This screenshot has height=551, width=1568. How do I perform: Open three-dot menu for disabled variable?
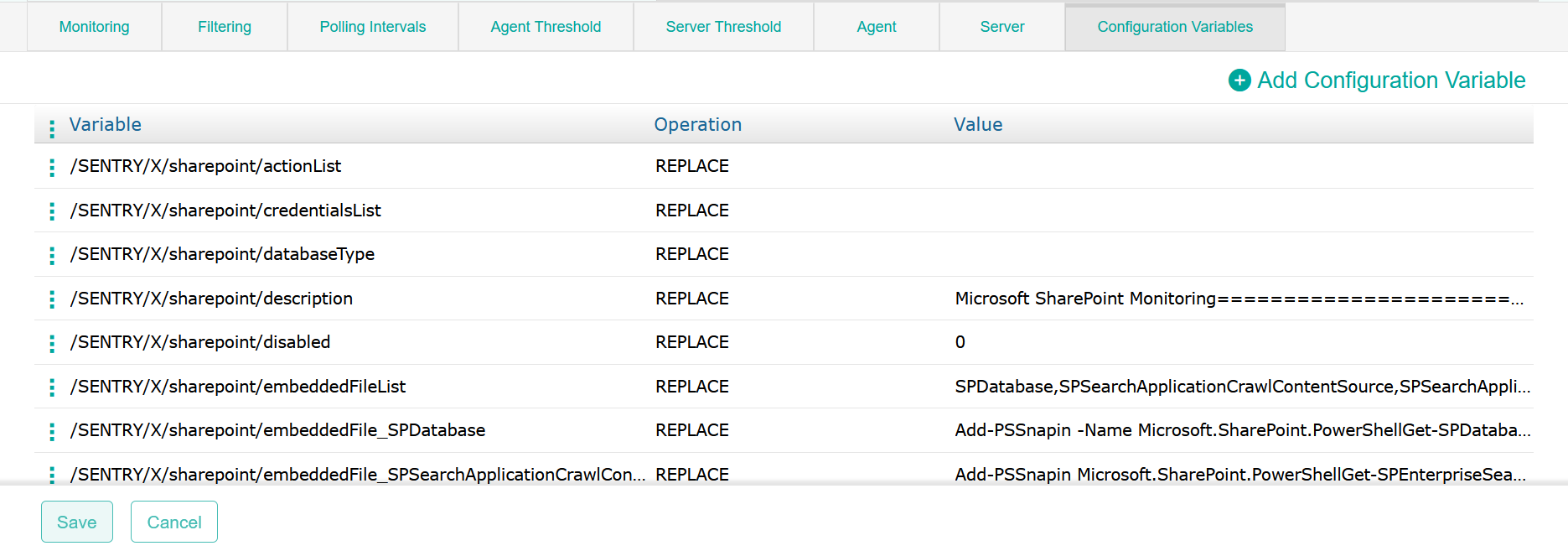click(52, 344)
